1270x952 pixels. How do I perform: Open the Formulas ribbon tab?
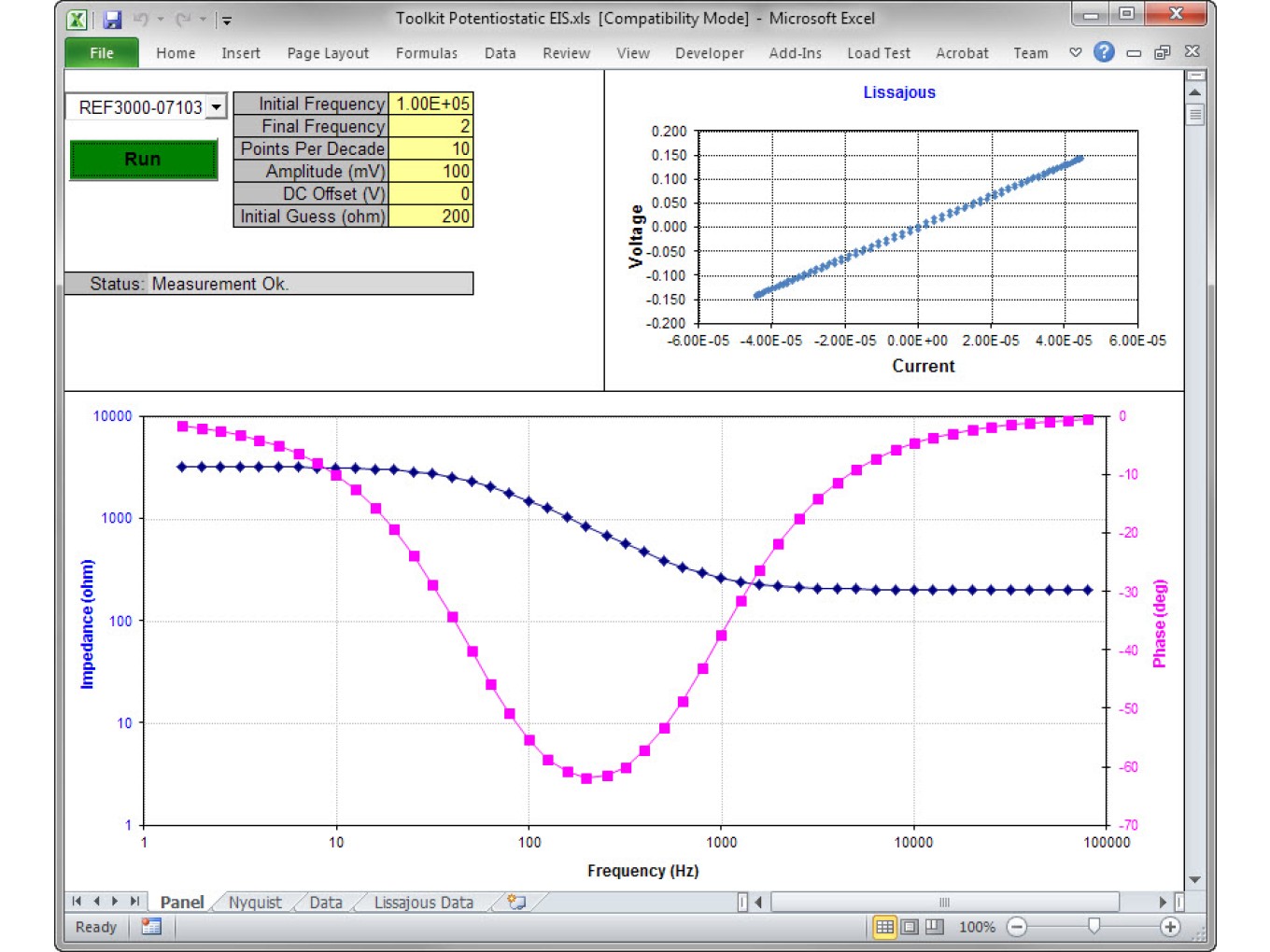tap(427, 53)
